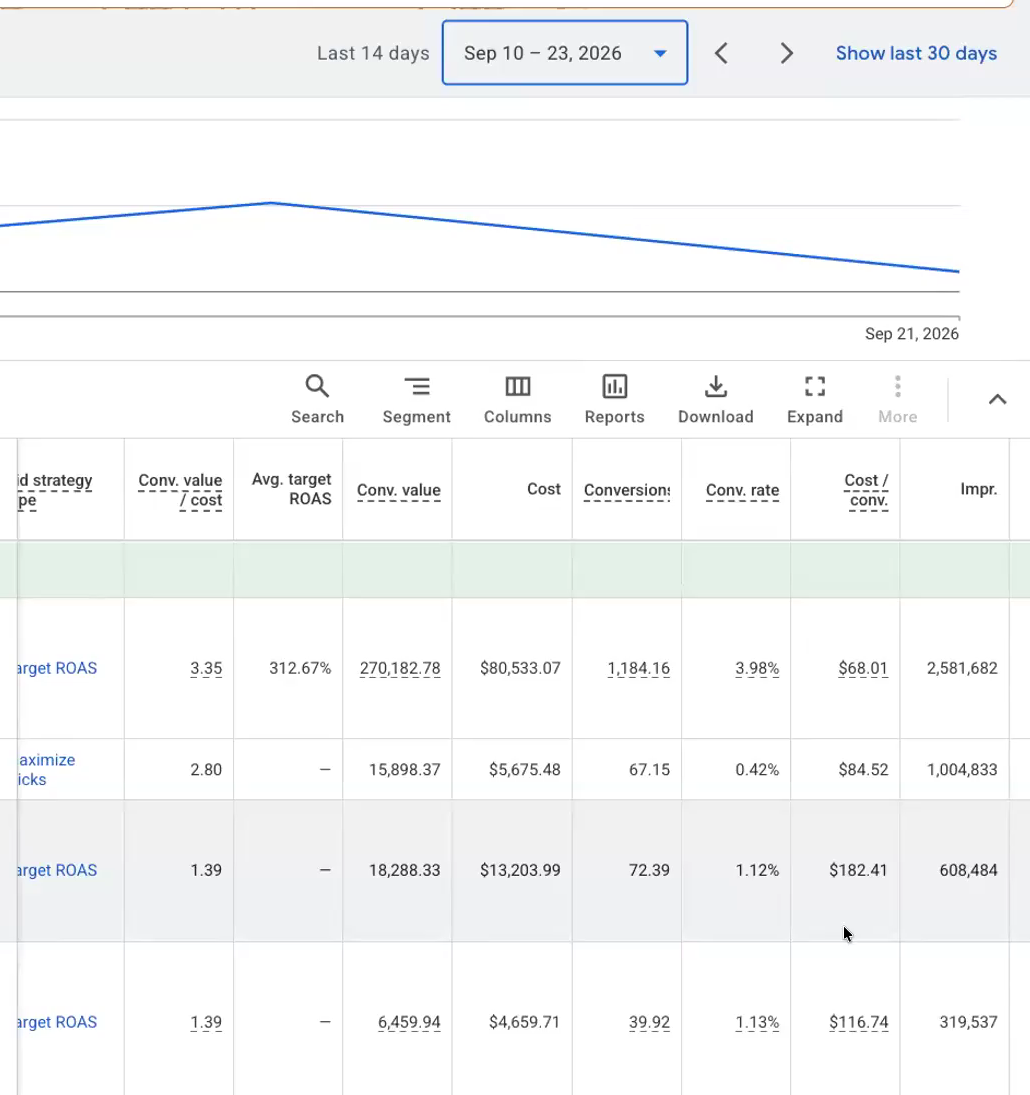The image size is (1030, 1095).
Task: Click cost value $80,533.07
Action: (520, 668)
